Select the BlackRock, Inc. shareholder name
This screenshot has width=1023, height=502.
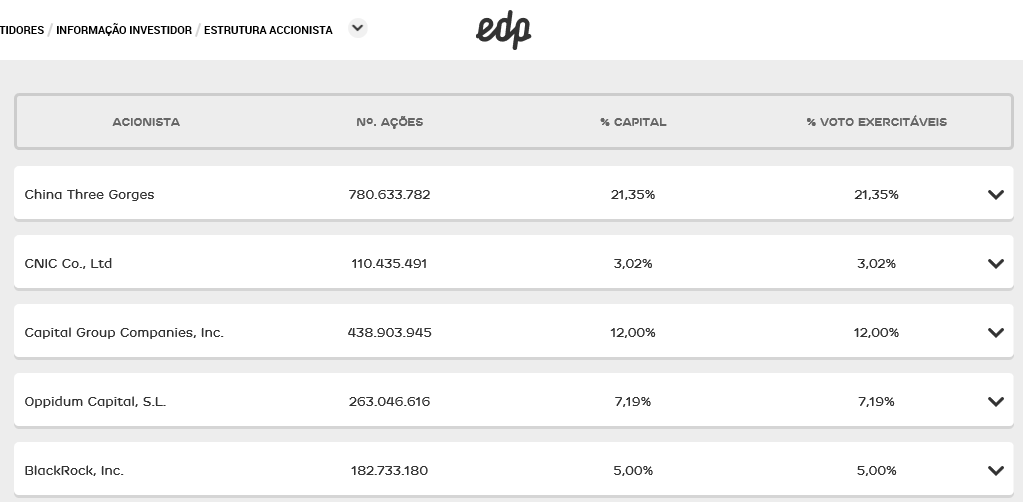click(74, 471)
